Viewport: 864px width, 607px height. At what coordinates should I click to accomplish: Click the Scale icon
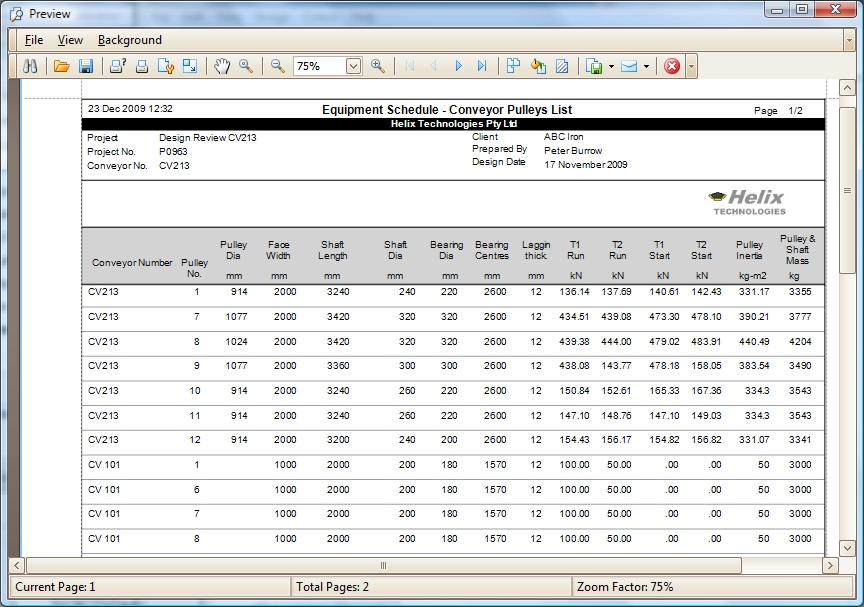coord(190,66)
